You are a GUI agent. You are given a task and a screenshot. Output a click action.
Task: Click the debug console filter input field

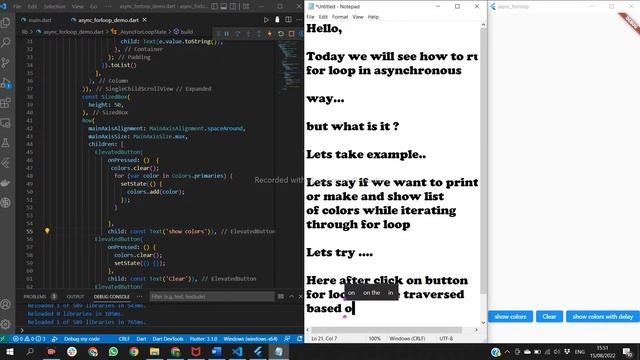pos(212,297)
